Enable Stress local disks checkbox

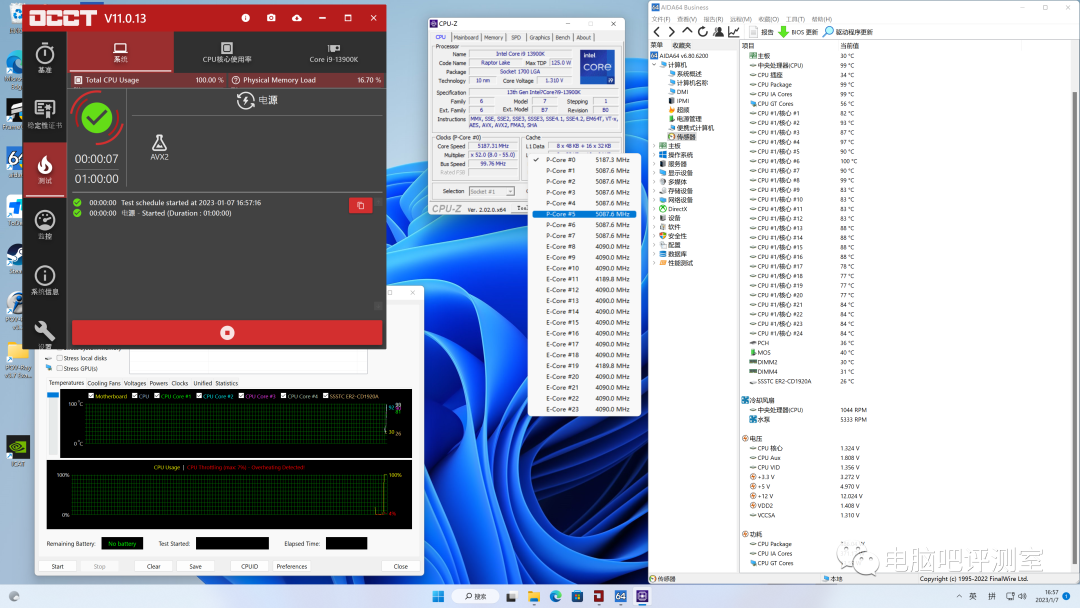[60, 358]
